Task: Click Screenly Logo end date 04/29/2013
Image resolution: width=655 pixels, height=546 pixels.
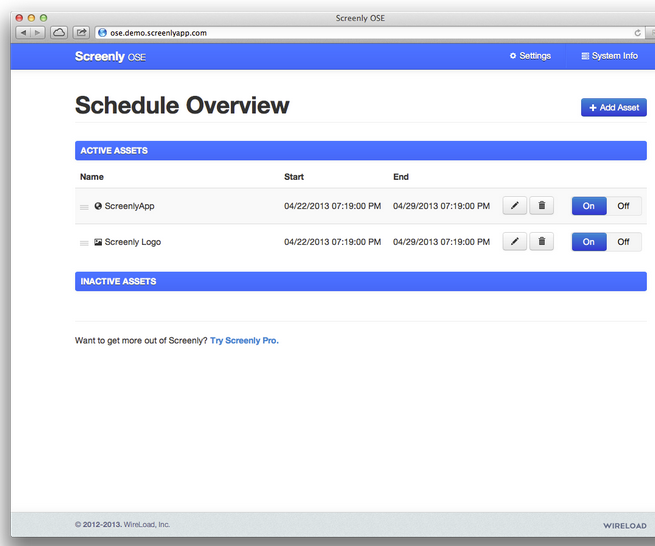Action: coord(442,242)
